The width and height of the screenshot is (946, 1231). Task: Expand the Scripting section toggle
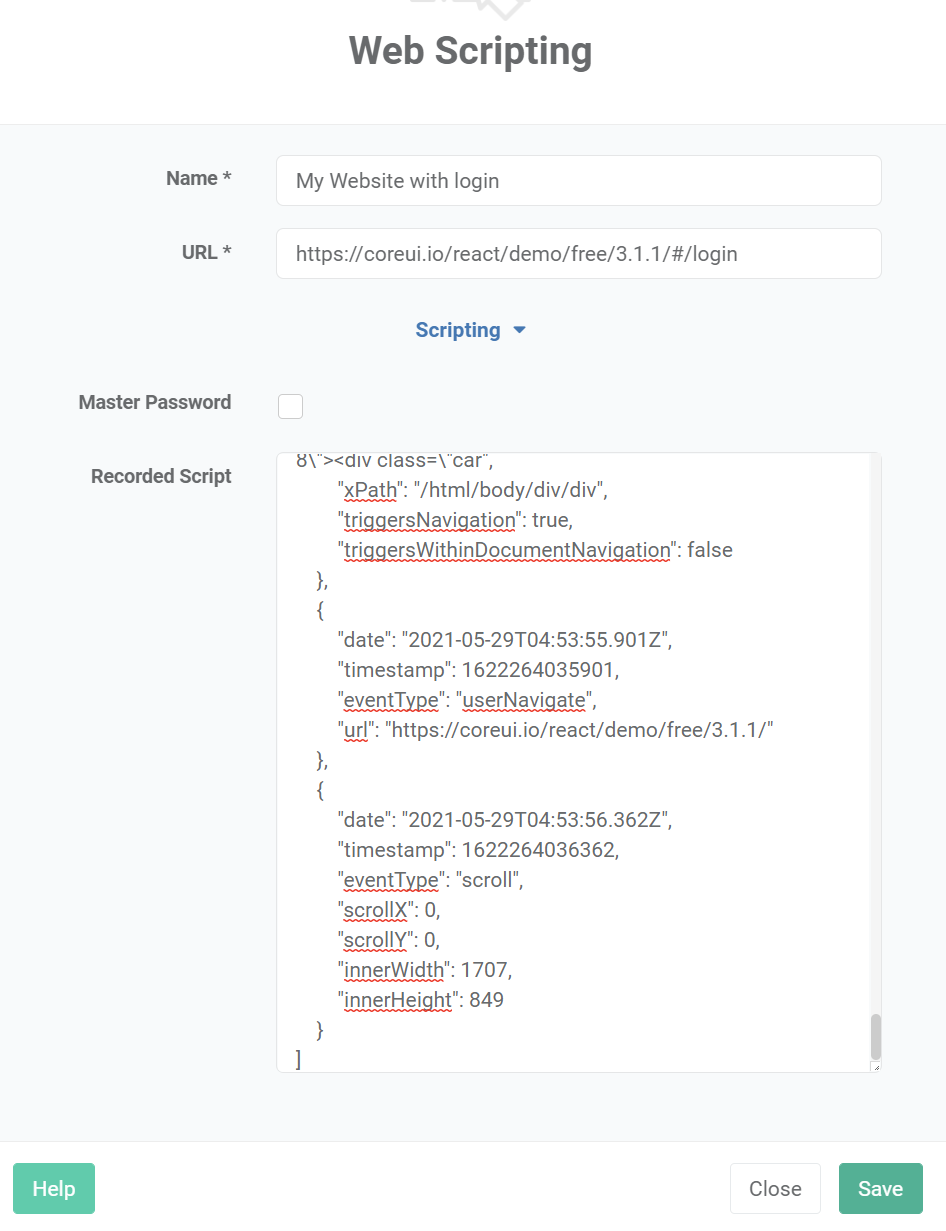coord(470,330)
